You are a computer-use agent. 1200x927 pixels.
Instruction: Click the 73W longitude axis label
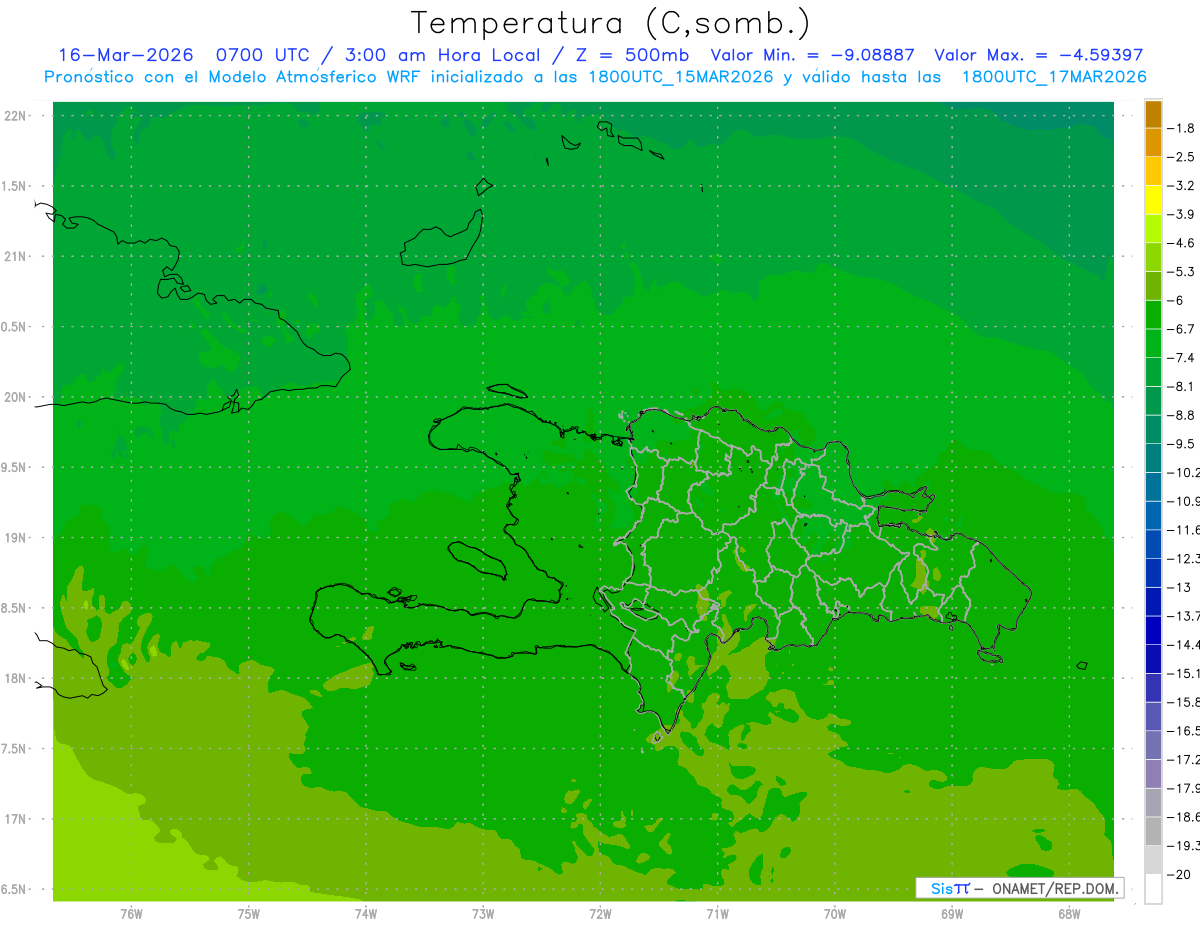point(483,913)
